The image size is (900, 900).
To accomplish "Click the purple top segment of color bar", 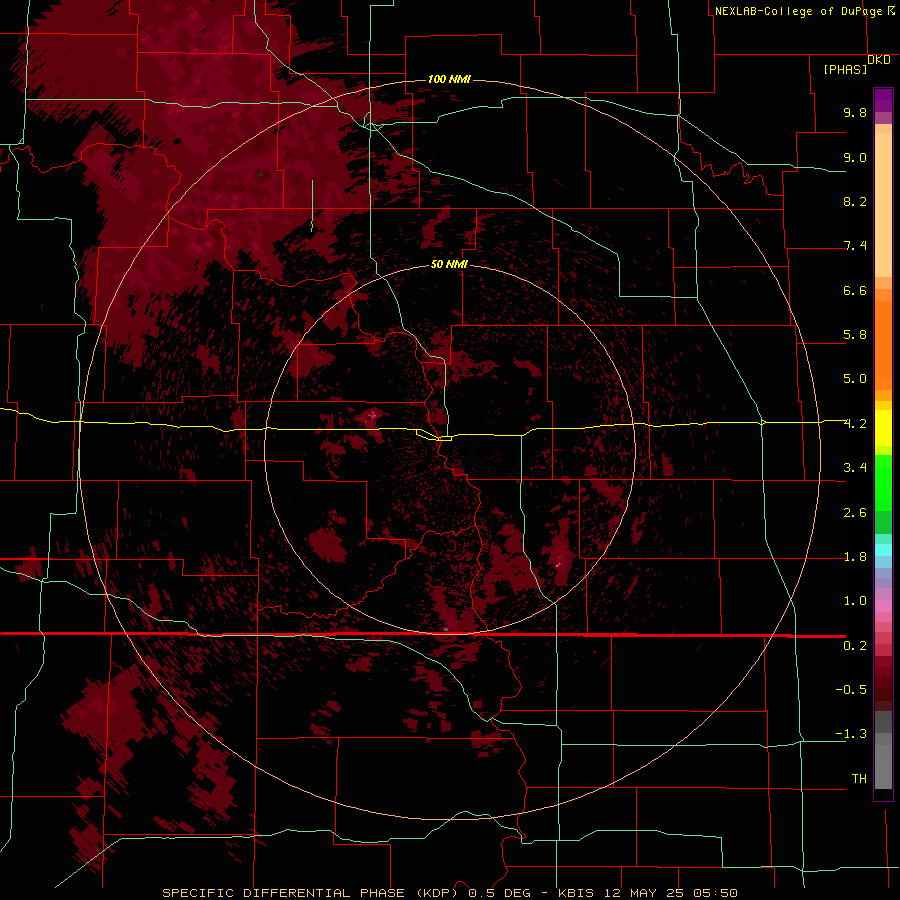I will (883, 100).
